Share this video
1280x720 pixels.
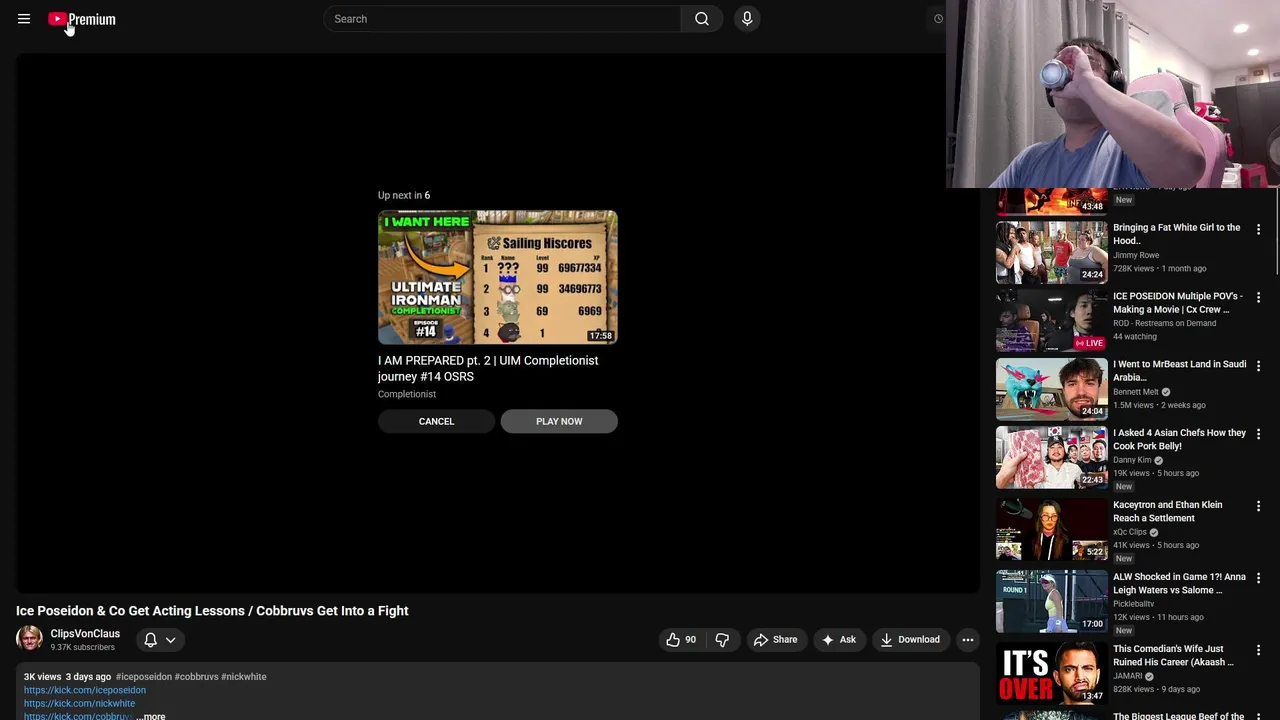pyautogui.click(x=776, y=640)
